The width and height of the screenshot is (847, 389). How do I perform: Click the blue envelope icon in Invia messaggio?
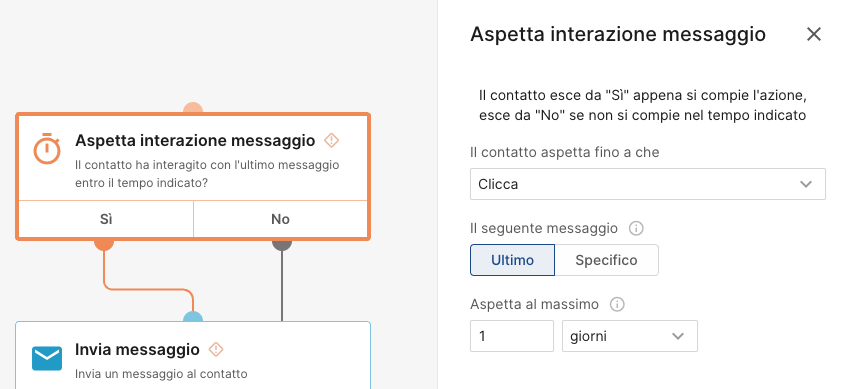47,358
